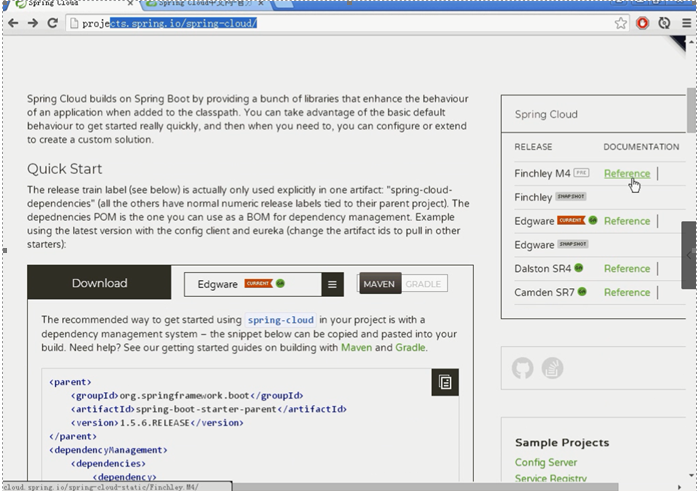This screenshot has height=491, width=697.
Task: Expand the collapsed side panel arrow
Action: [689, 255]
